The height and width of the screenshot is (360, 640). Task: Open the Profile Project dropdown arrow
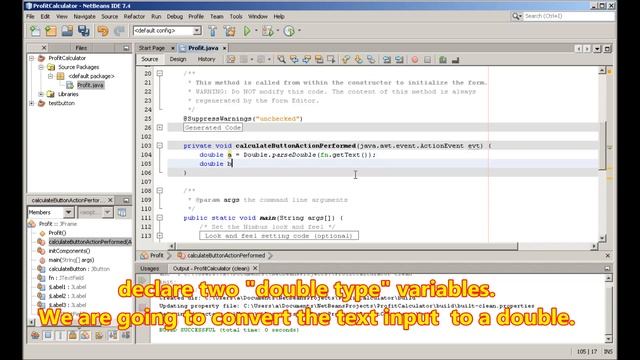[299, 31]
